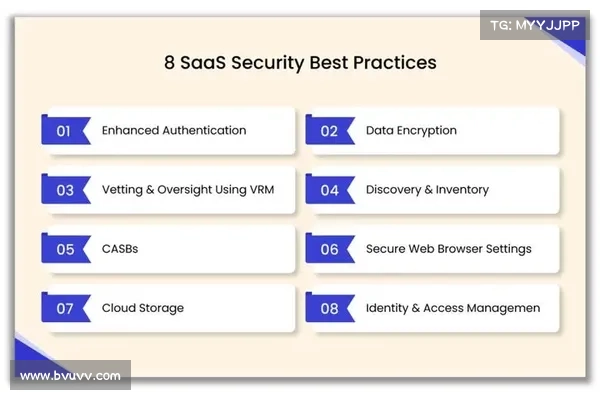
Task: Click Vetting & Oversight Using VRM text
Action: pyautogui.click(x=188, y=190)
